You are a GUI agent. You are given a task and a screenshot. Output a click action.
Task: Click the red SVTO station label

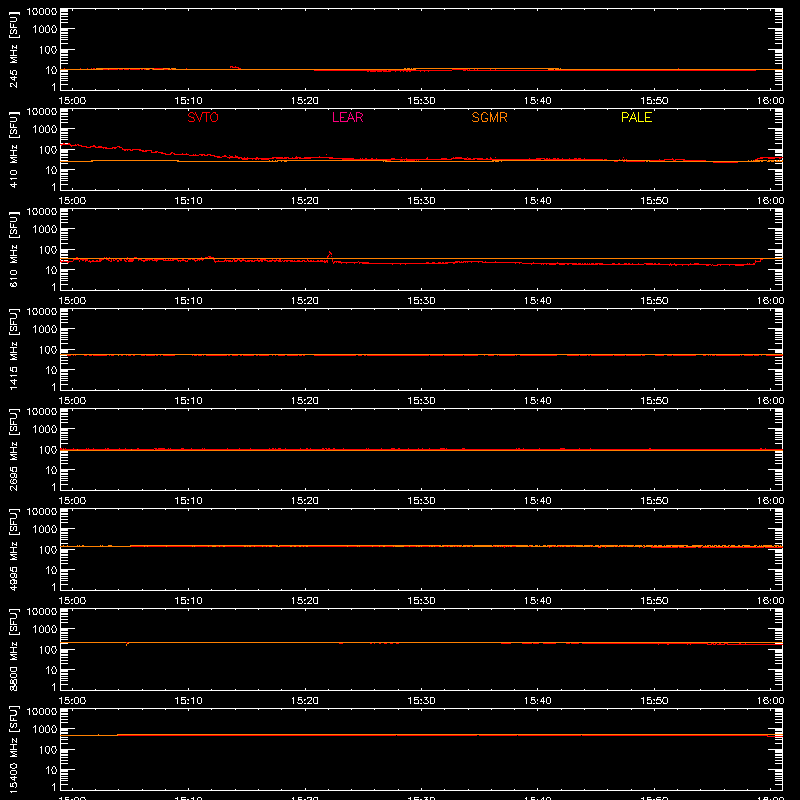[x=203, y=117]
